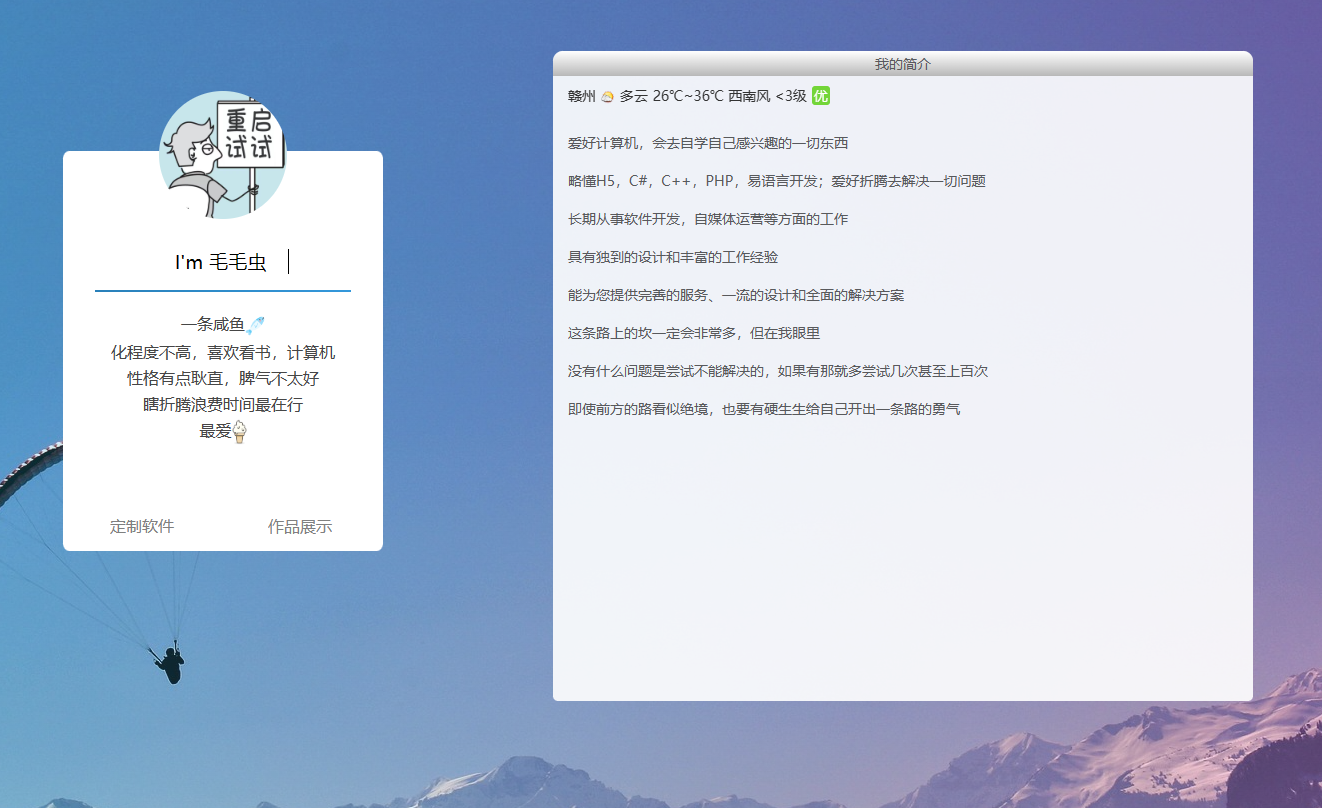Click the cloudy weather icon next to 赣州
Screen dimensions: 1322x808
pos(608,97)
